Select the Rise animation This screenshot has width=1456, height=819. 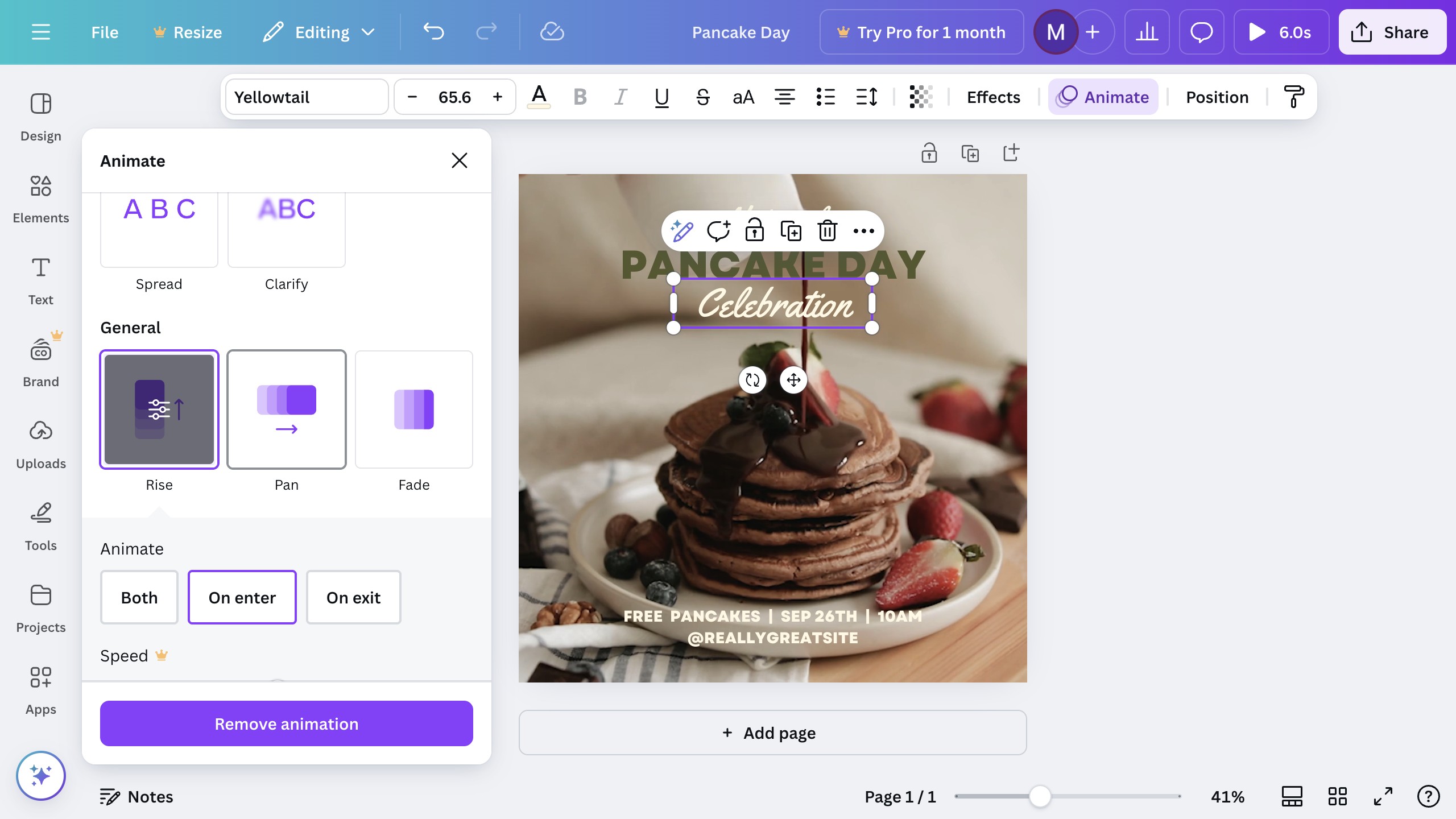(159, 409)
